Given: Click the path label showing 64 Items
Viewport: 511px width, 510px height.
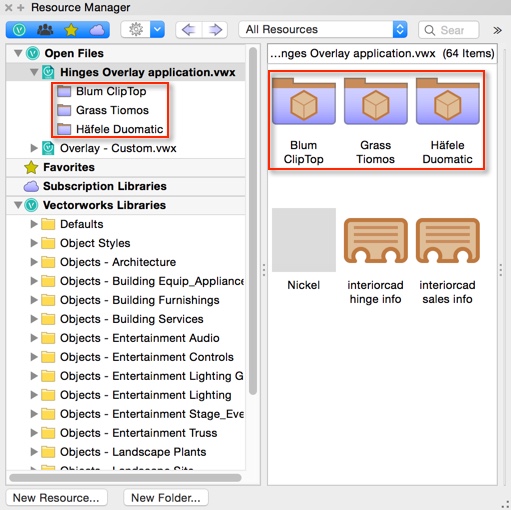Looking at the screenshot, I should [382, 53].
